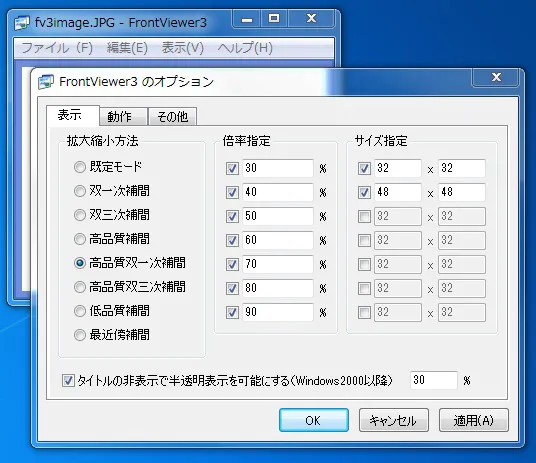This screenshot has height=463, width=536.
Task: Click the 90 zoom ratio input field
Action: coord(278,312)
